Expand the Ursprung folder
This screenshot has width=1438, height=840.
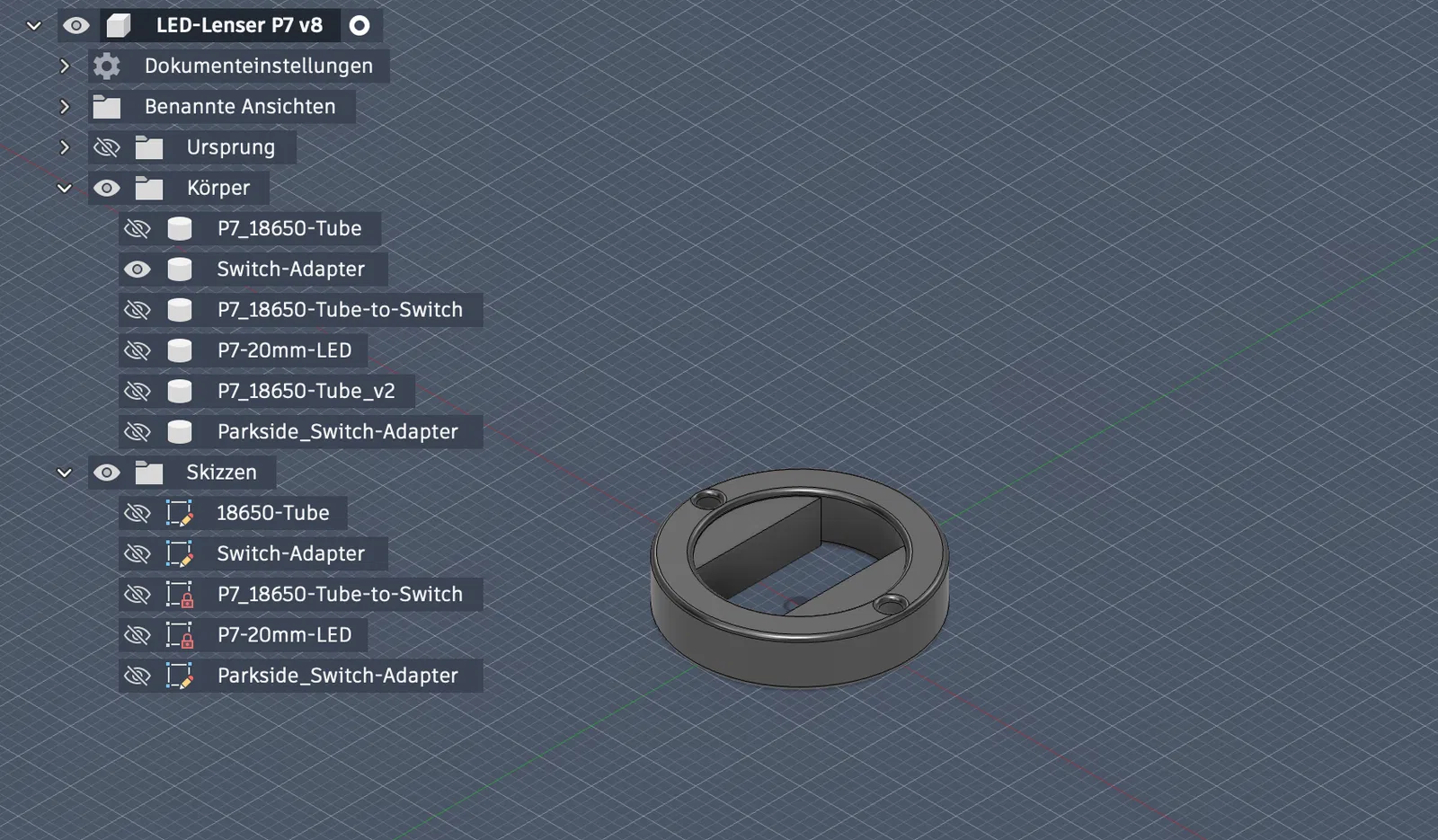coord(65,146)
